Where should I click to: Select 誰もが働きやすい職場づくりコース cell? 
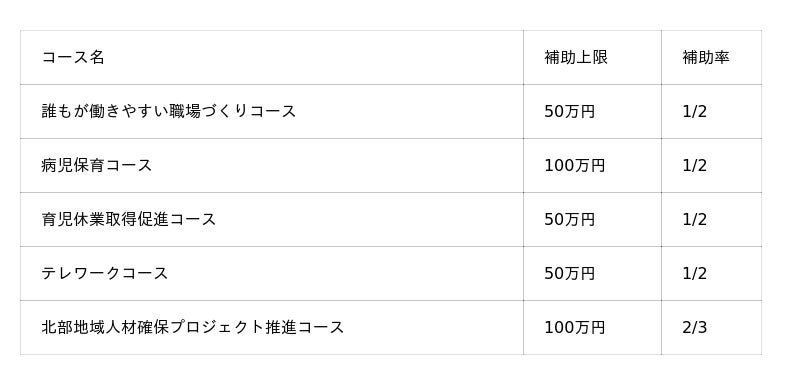271,111
